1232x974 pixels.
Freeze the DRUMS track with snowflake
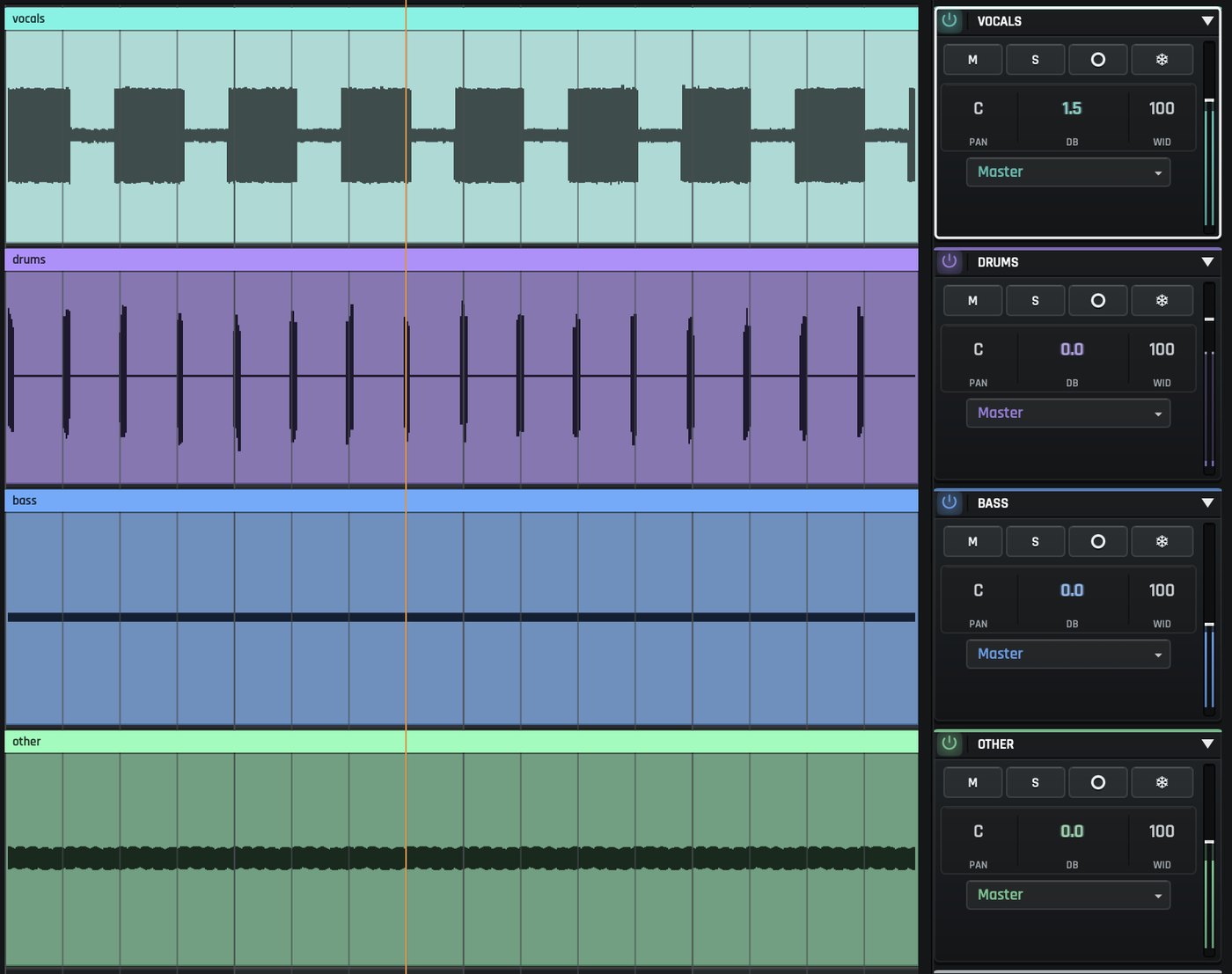1162,301
